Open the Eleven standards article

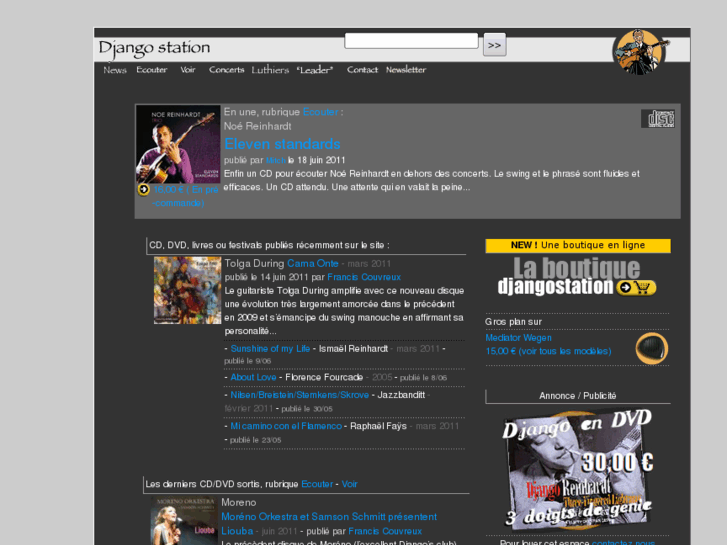(x=282, y=144)
